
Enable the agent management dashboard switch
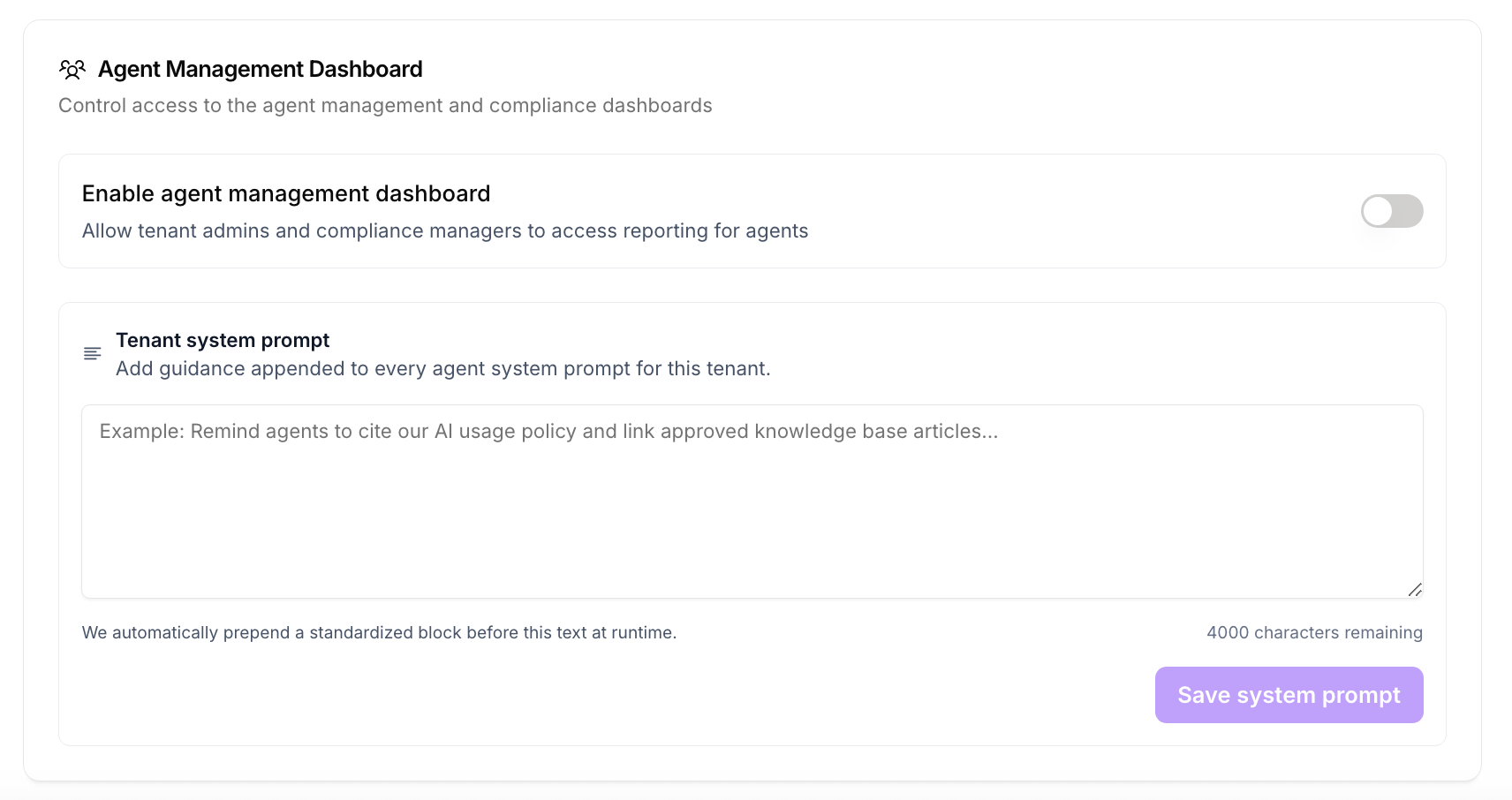tap(1392, 211)
